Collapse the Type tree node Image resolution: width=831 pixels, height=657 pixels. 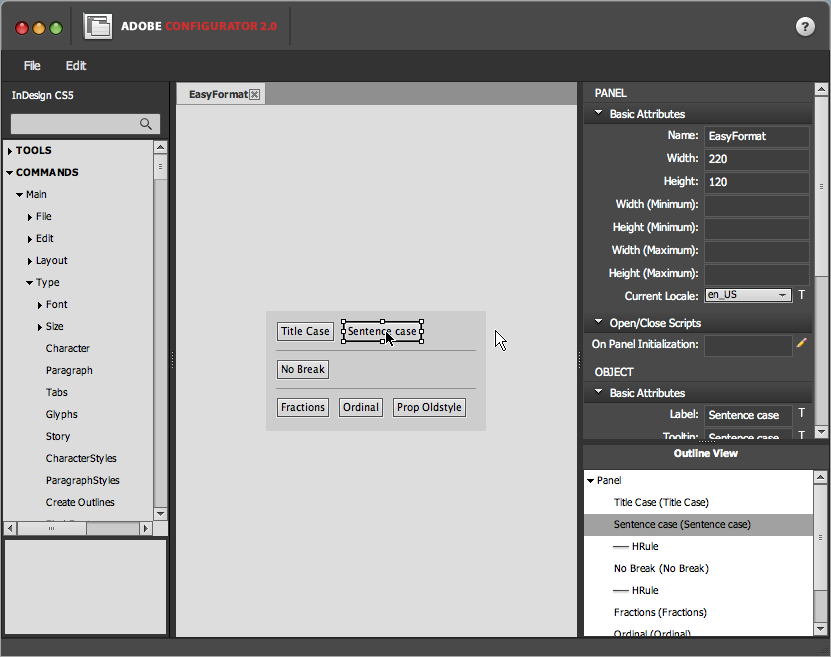30,283
